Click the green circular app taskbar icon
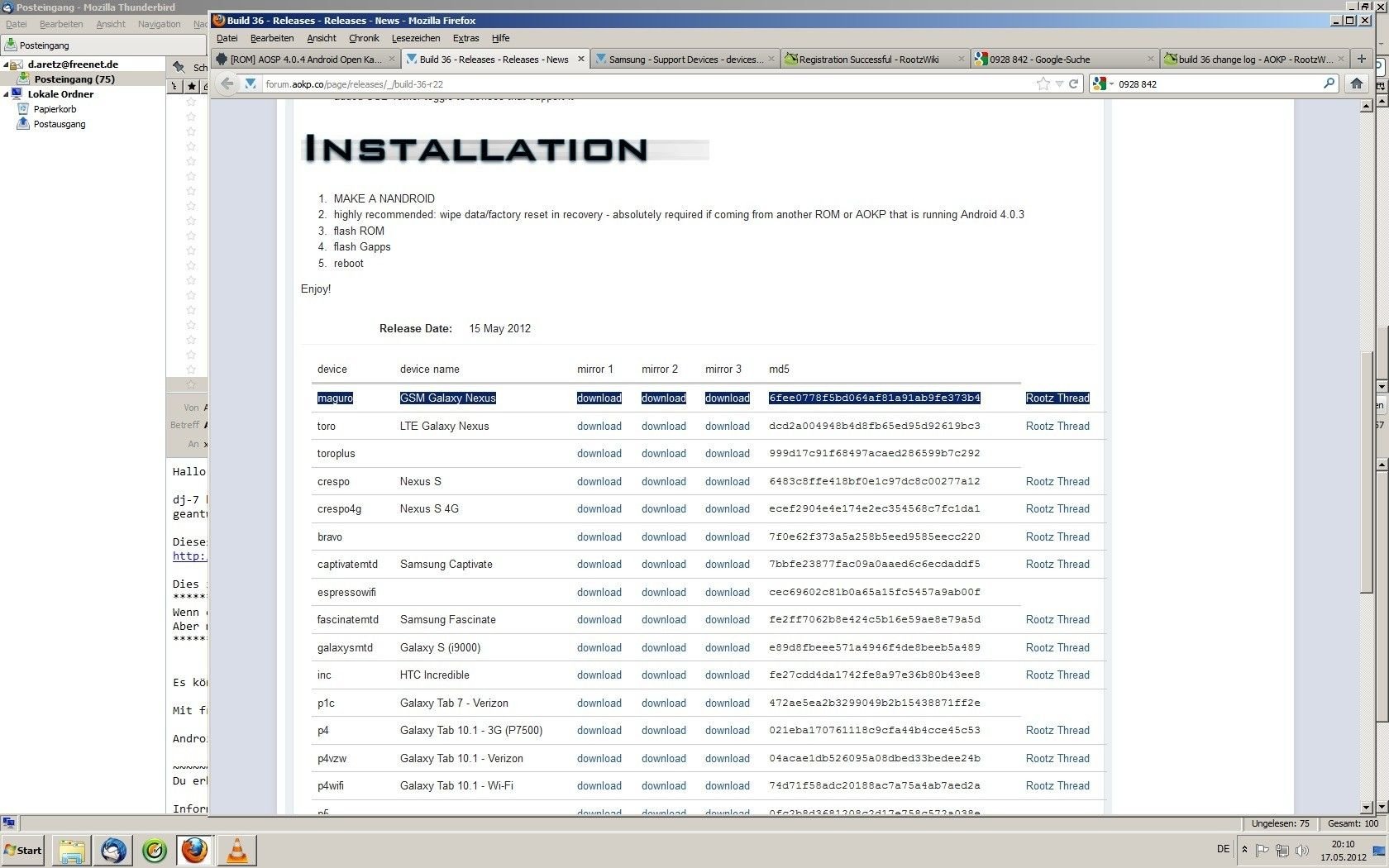This screenshot has width=1389, height=868. click(x=155, y=850)
